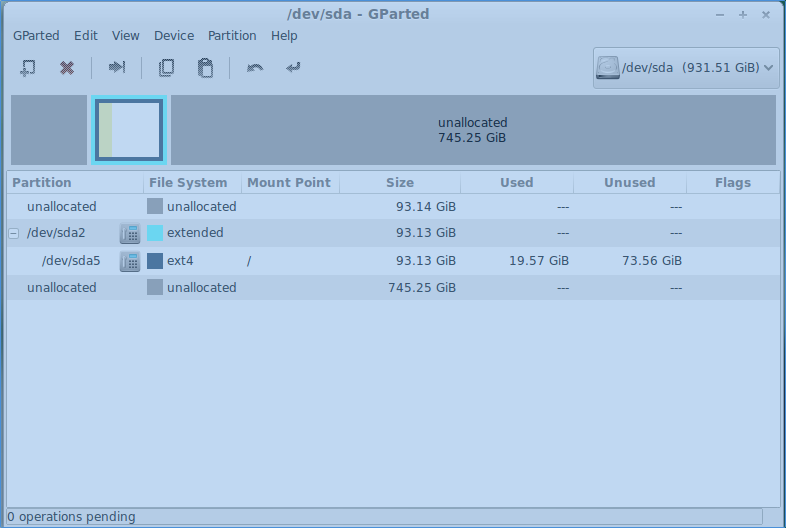This screenshot has height=528, width=786.
Task: Open the Edit menu
Action: pyautogui.click(x=86, y=36)
